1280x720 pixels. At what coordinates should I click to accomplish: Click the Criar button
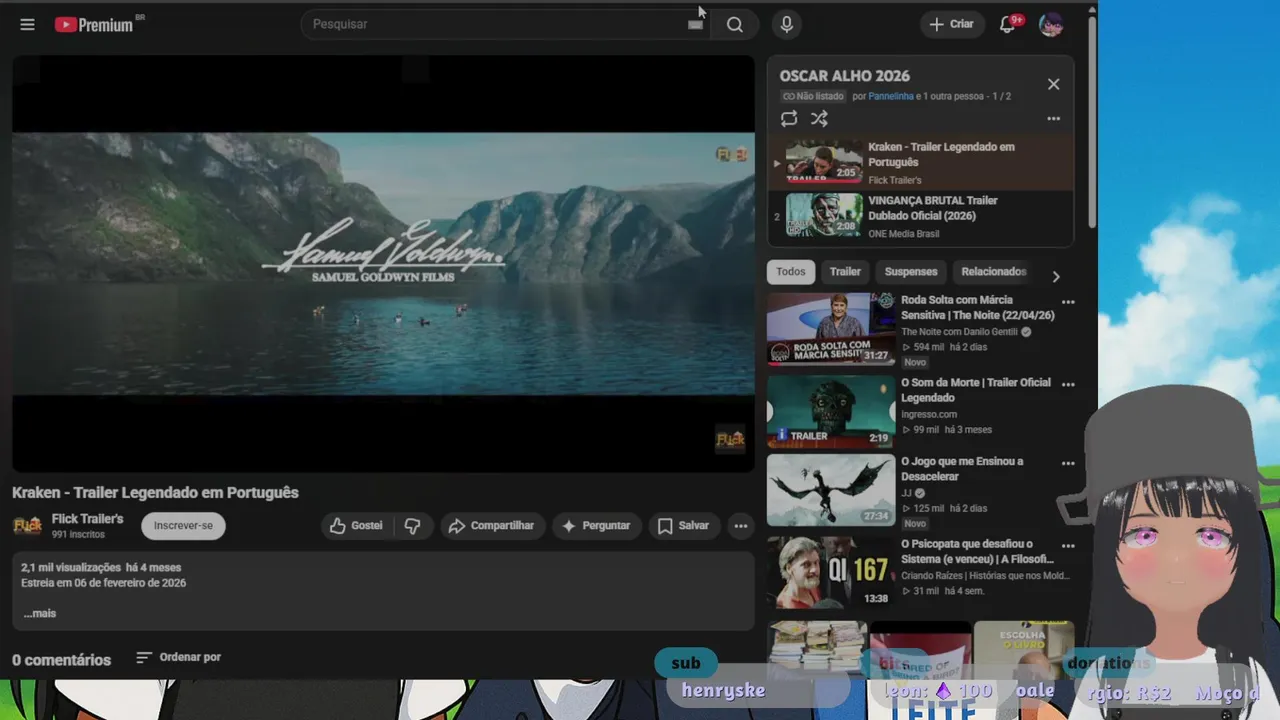[951, 24]
